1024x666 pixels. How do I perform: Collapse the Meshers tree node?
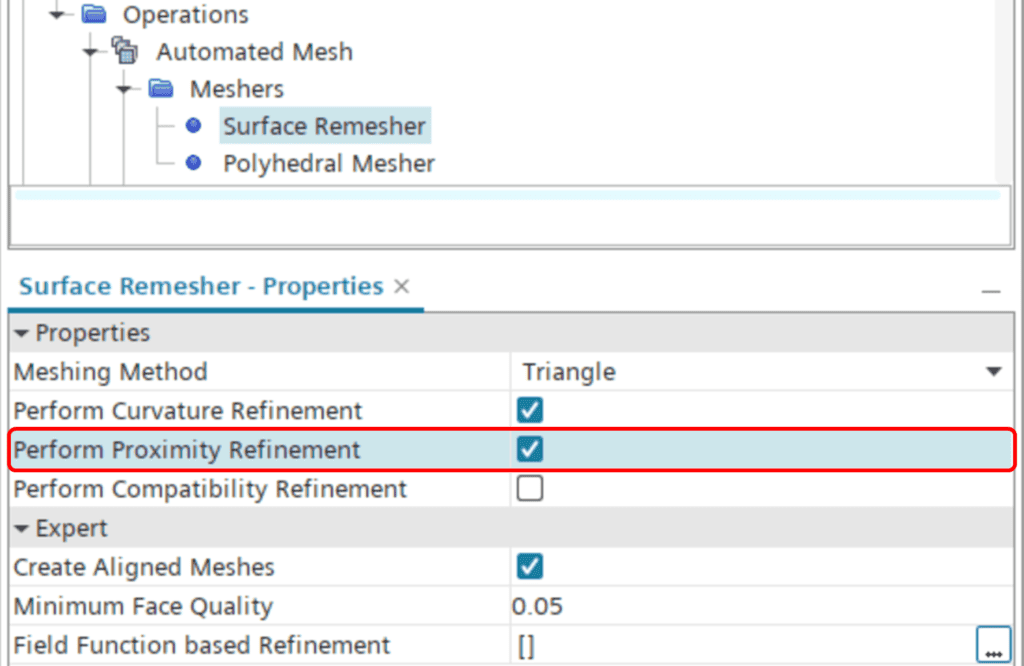(127, 89)
